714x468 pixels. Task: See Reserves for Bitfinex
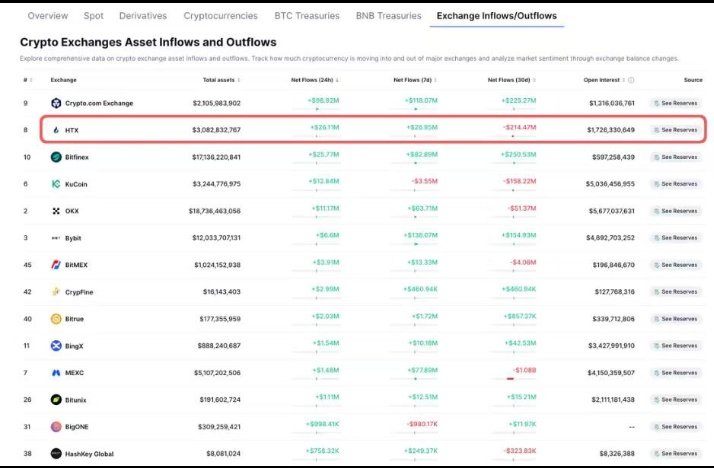pos(676,157)
